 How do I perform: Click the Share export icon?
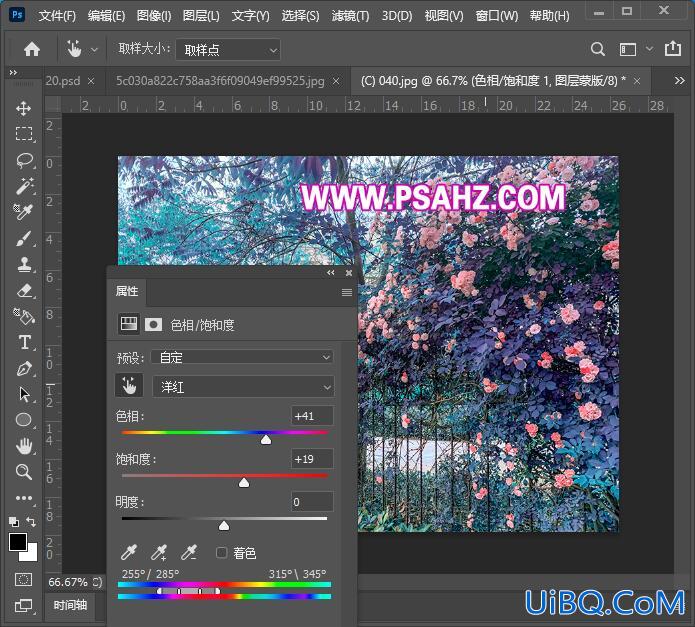(x=673, y=48)
